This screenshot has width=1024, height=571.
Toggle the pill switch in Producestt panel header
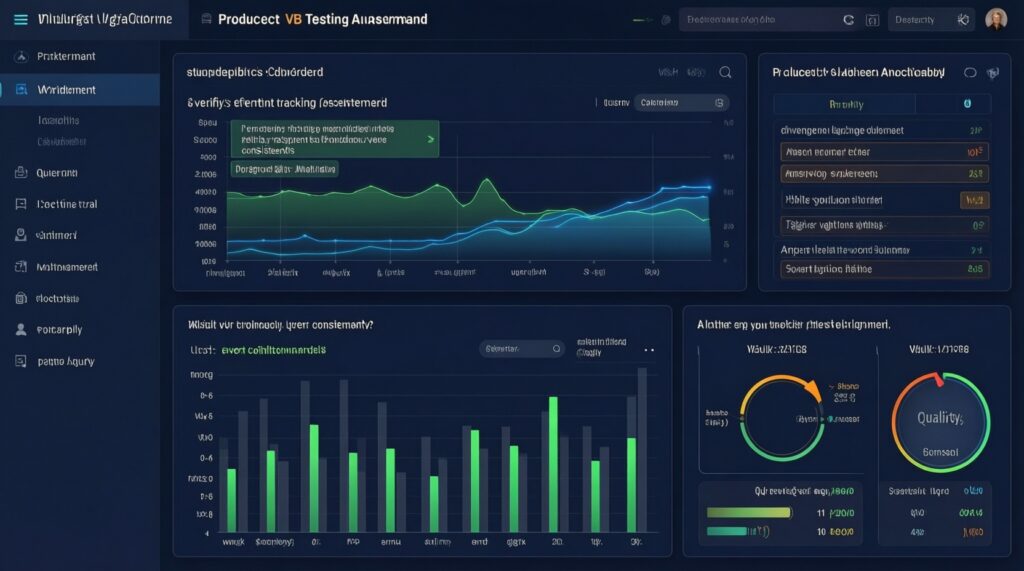coord(969,72)
